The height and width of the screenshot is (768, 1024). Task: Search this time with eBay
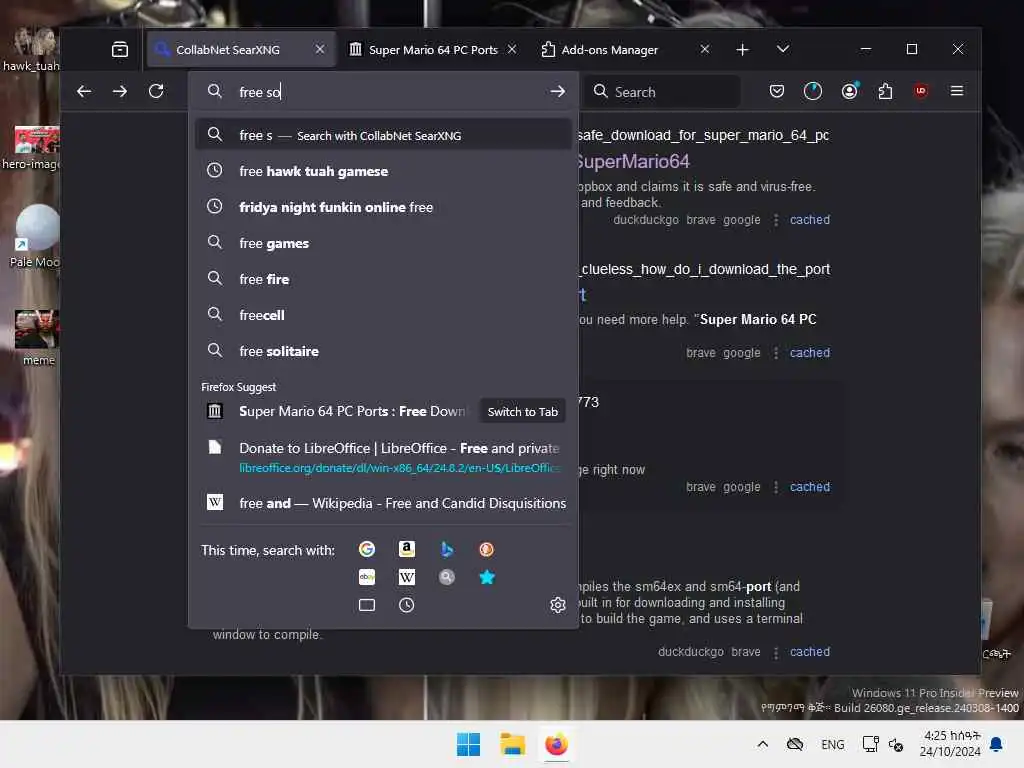pos(366,577)
